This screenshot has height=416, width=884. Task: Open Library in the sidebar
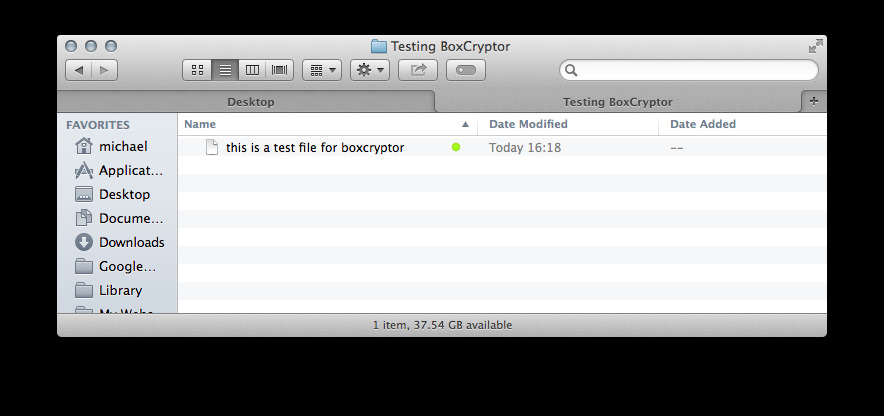(108, 290)
